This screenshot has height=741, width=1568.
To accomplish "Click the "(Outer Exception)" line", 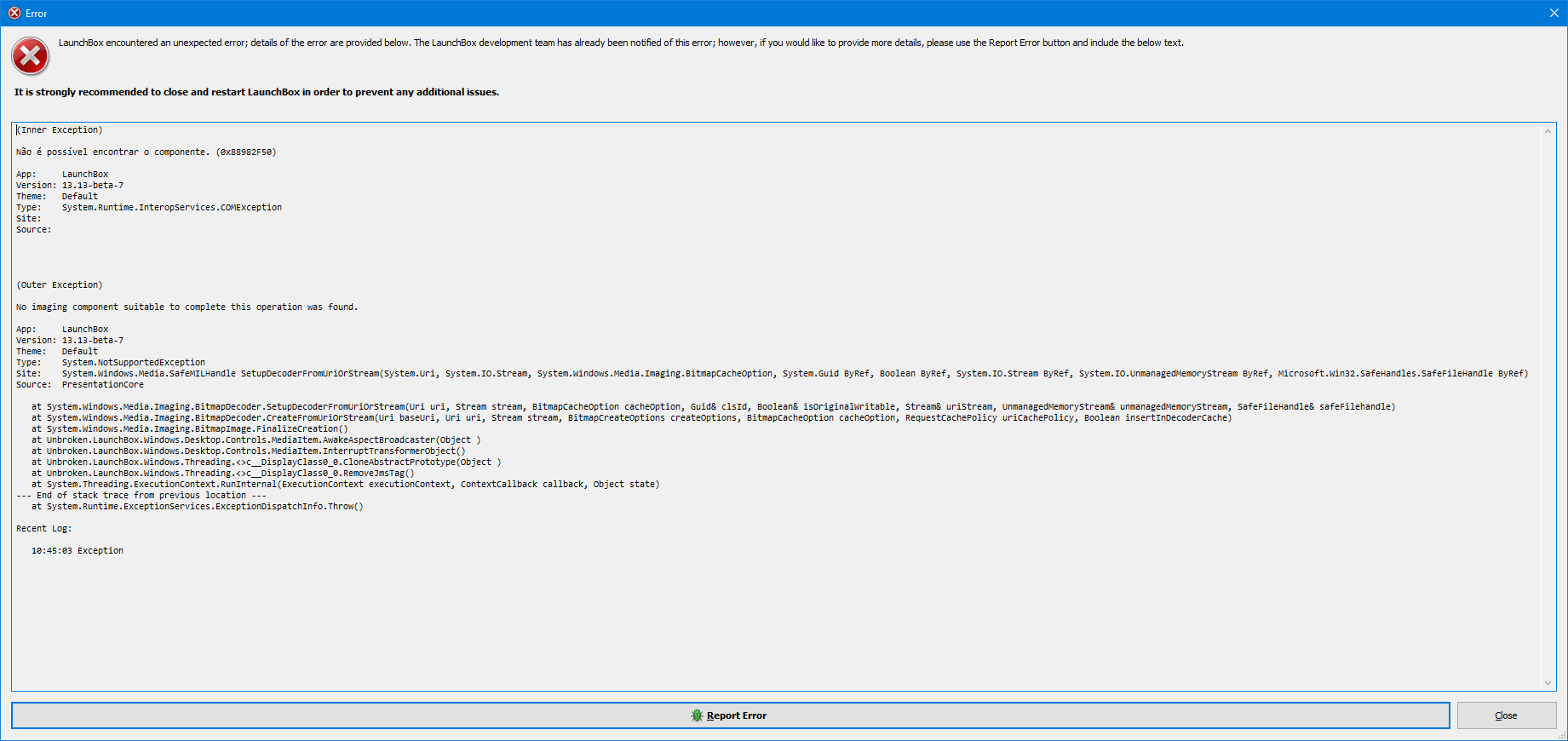I will [x=60, y=285].
